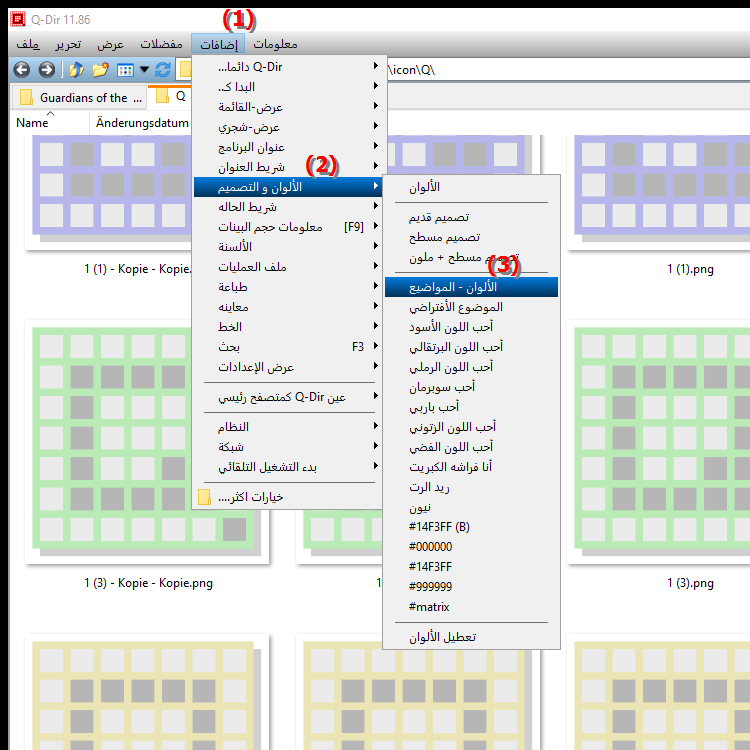
Task: Click folder icon in Guardians of the tab
Action: coord(26,98)
